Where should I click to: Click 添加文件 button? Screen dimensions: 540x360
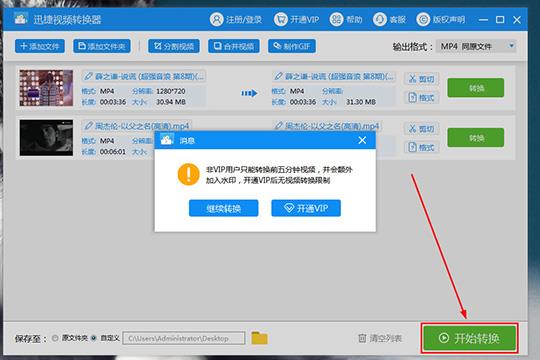tap(40, 46)
